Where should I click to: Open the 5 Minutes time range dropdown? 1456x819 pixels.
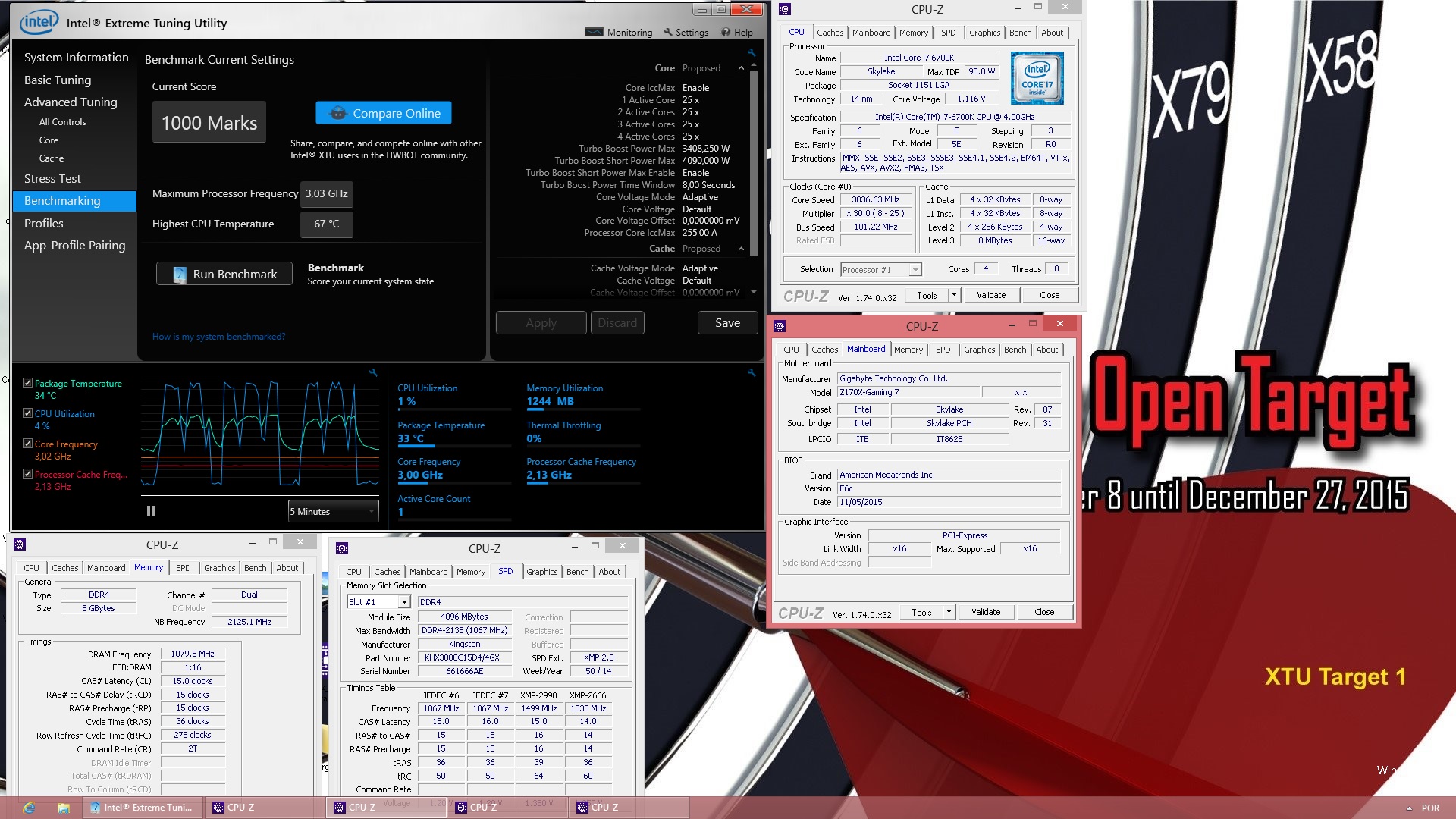333,511
